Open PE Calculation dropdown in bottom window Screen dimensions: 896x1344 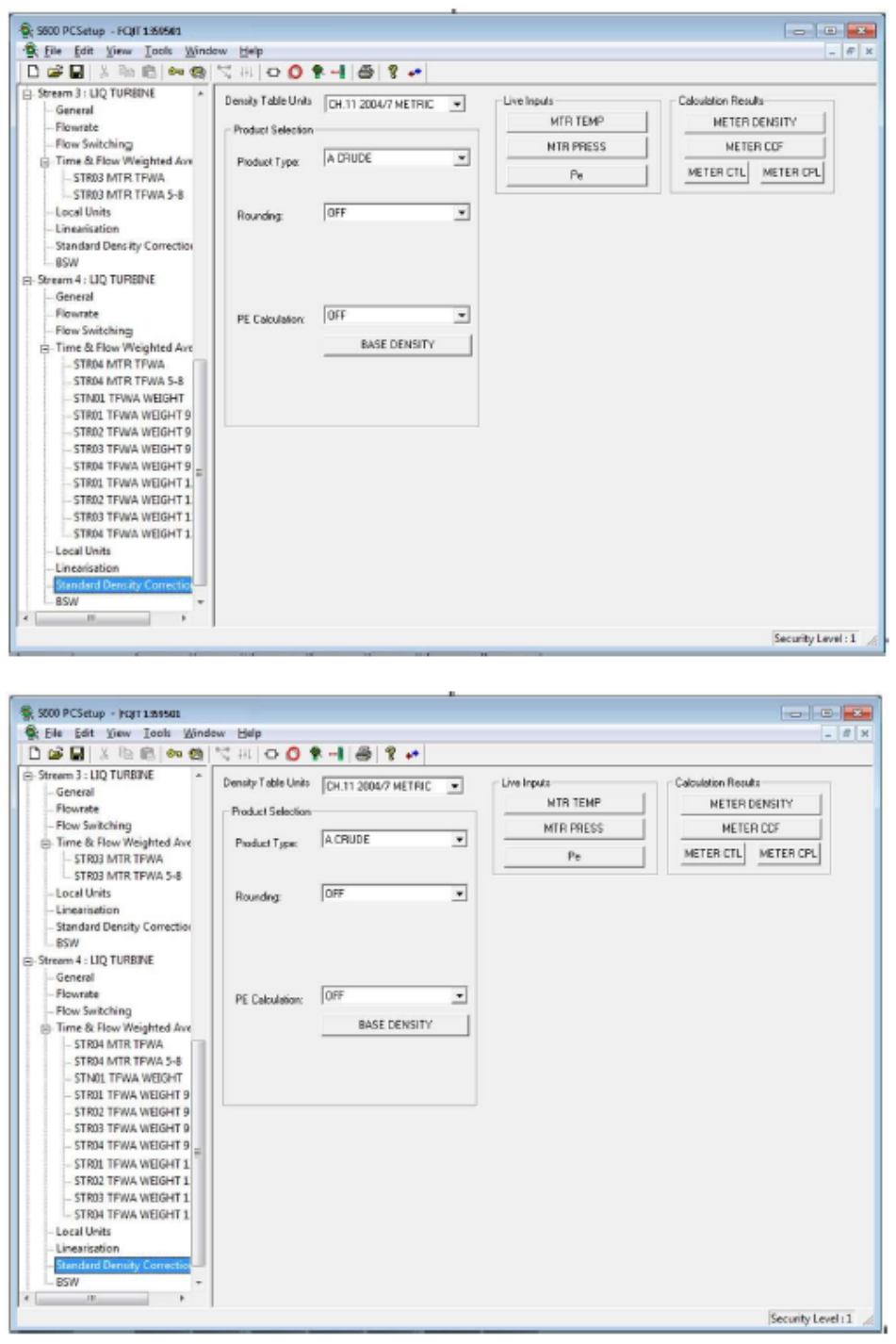[460, 995]
